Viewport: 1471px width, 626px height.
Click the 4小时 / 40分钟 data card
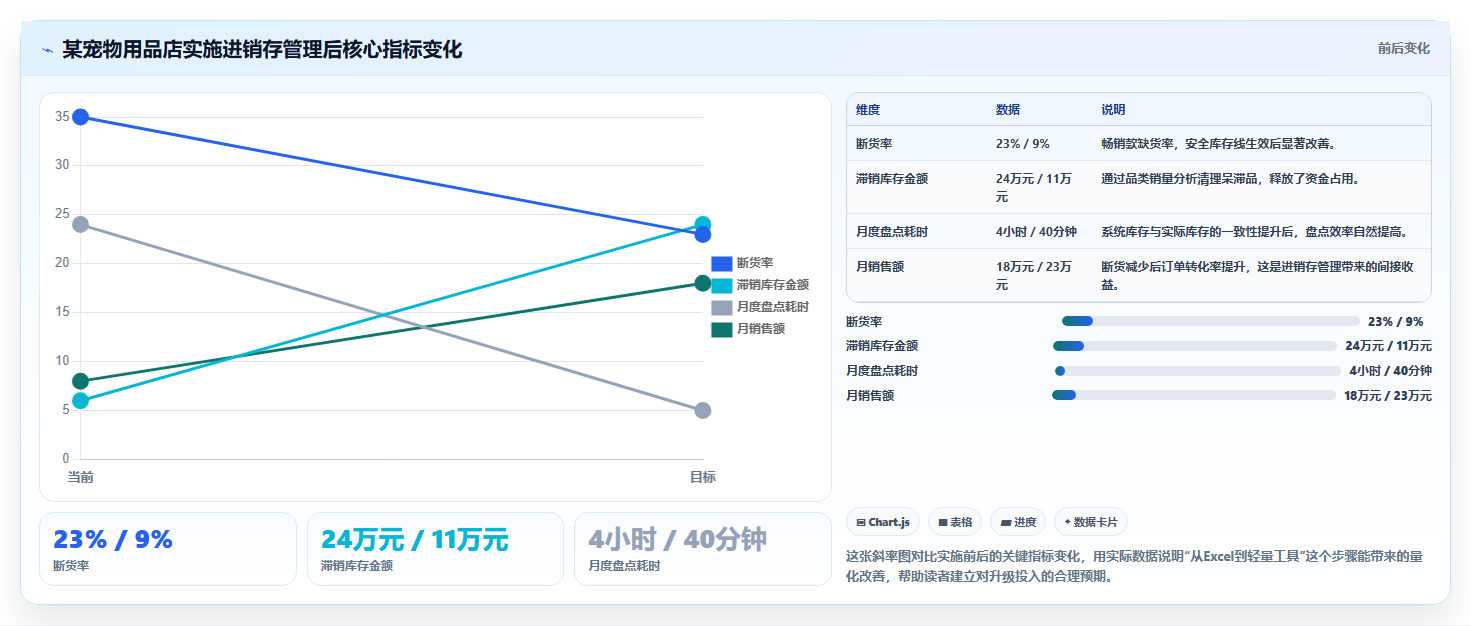click(x=703, y=549)
